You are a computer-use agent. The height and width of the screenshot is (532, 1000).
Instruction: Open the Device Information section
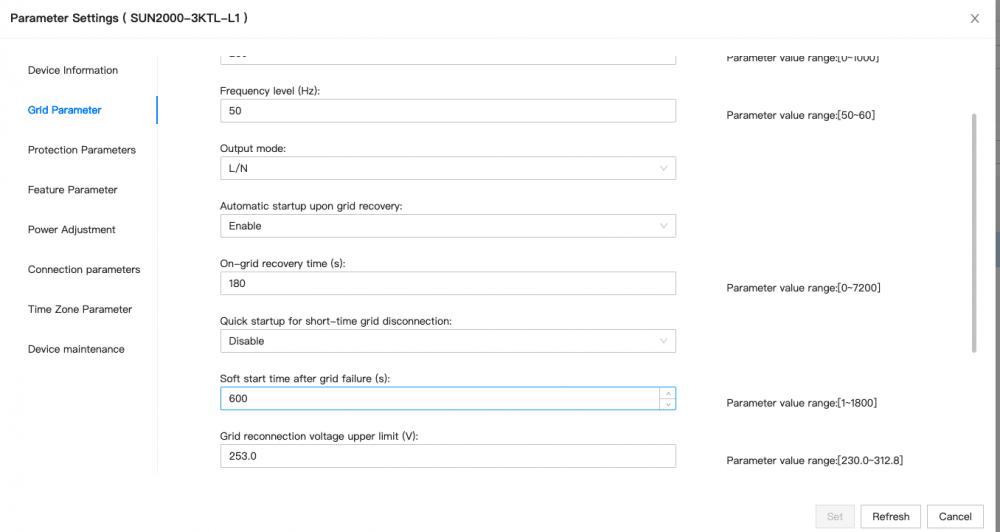(73, 70)
